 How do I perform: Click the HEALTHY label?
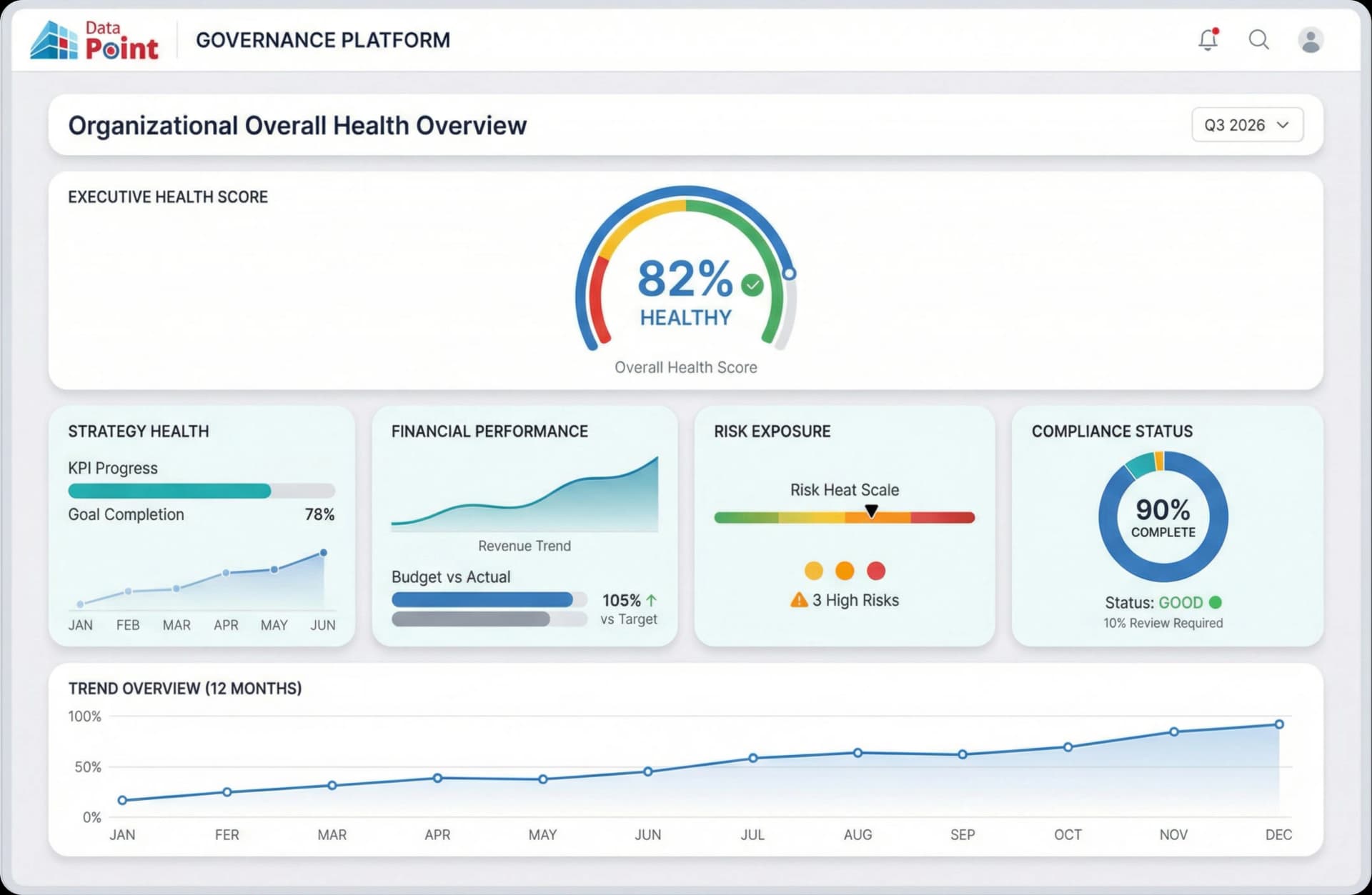[685, 317]
